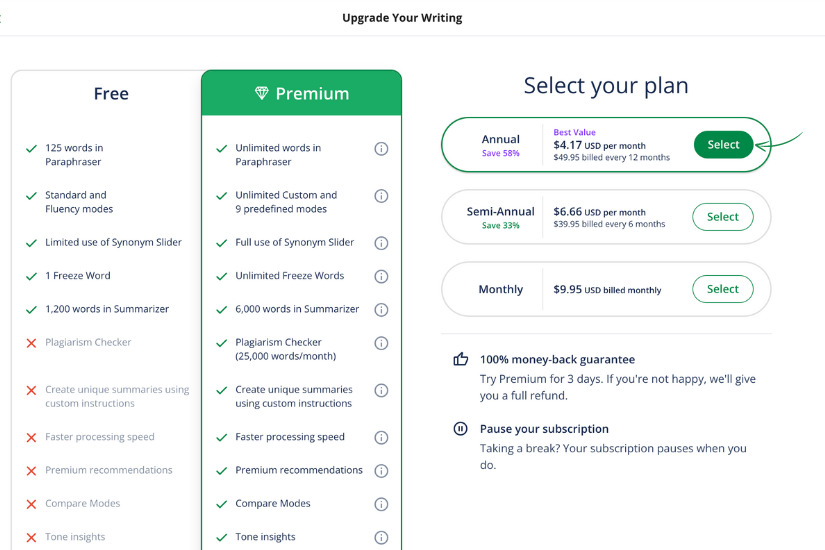Open info icon for Unlimited words in Paraphraser
Image resolution: width=825 pixels, height=550 pixels.
pos(381,149)
